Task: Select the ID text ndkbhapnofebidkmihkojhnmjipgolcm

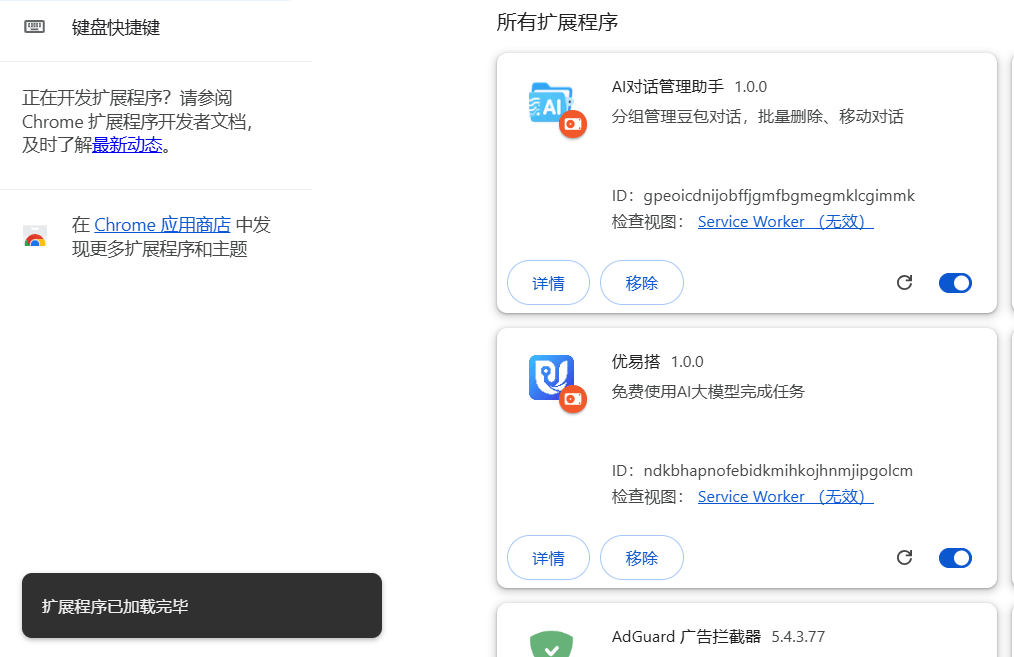Action: pyautogui.click(x=778, y=471)
